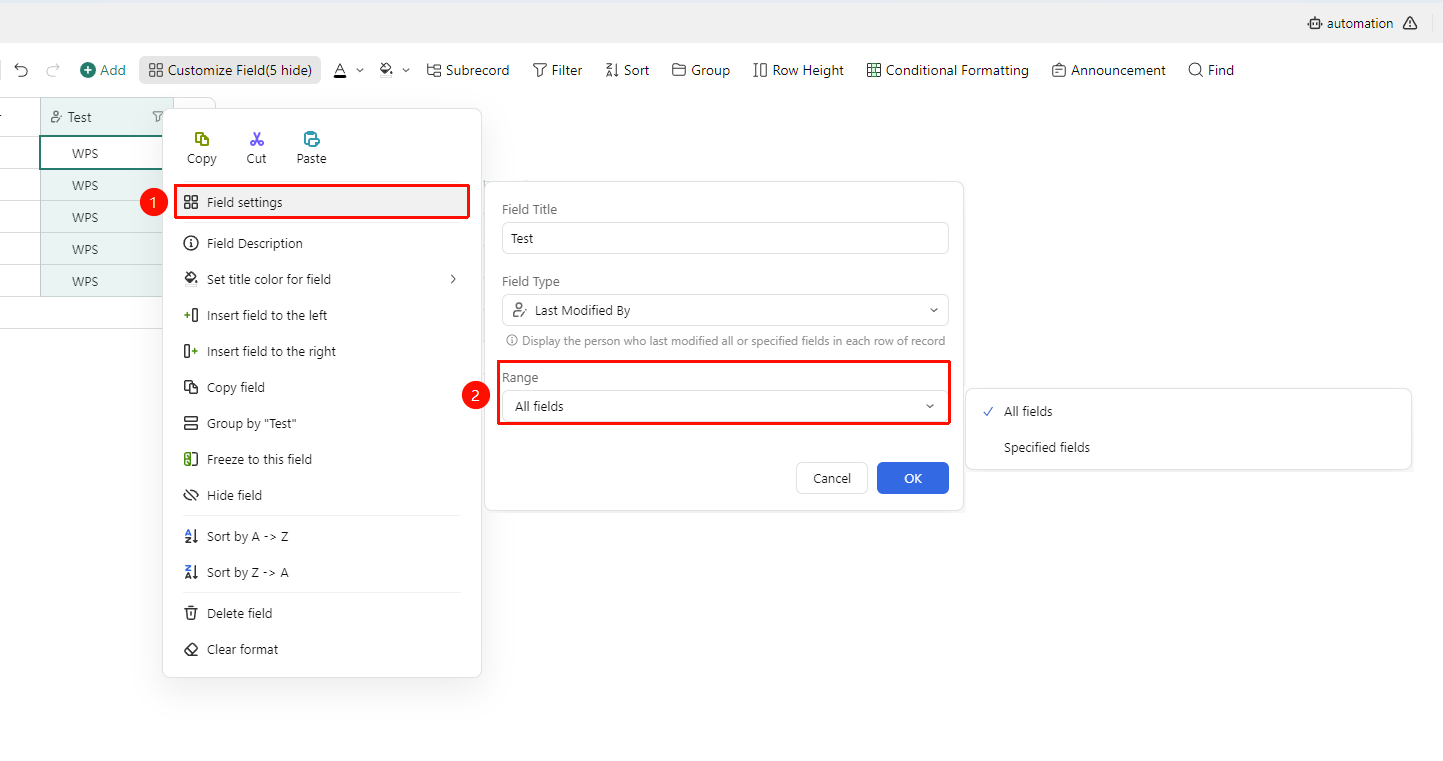The height and width of the screenshot is (761, 1443).
Task: Open the Find search tool
Action: pyautogui.click(x=1210, y=70)
